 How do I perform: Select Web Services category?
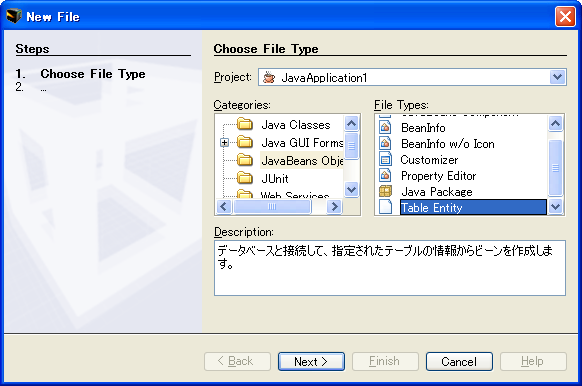pos(295,195)
